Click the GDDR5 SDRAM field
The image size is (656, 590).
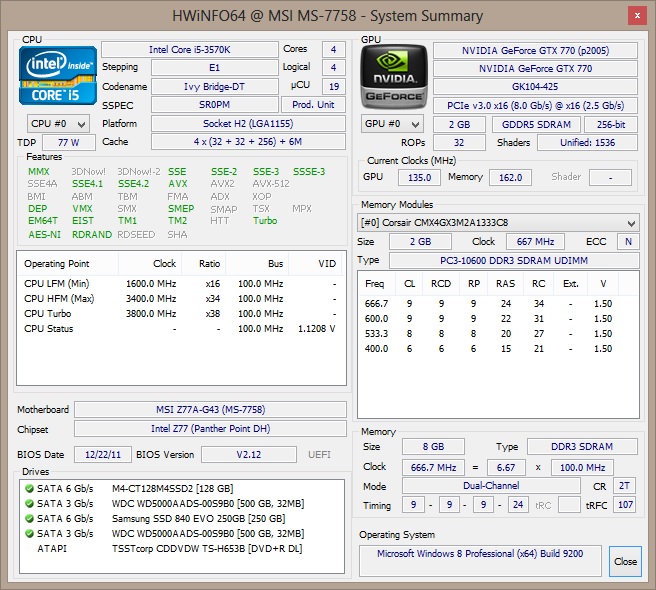click(x=536, y=125)
